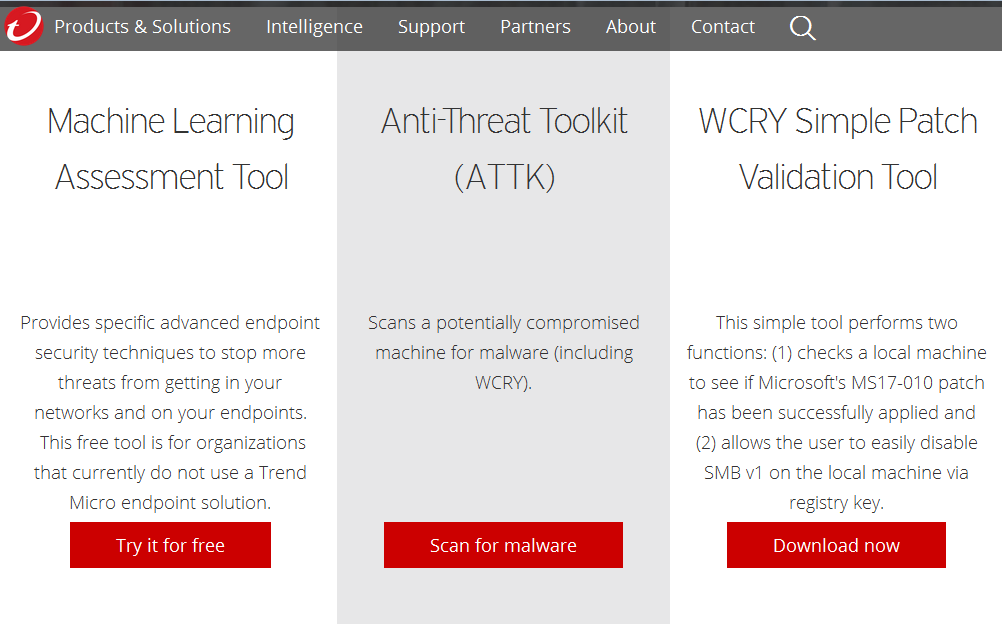Open Products & Solutions menu
The image size is (1002, 624).
(143, 27)
